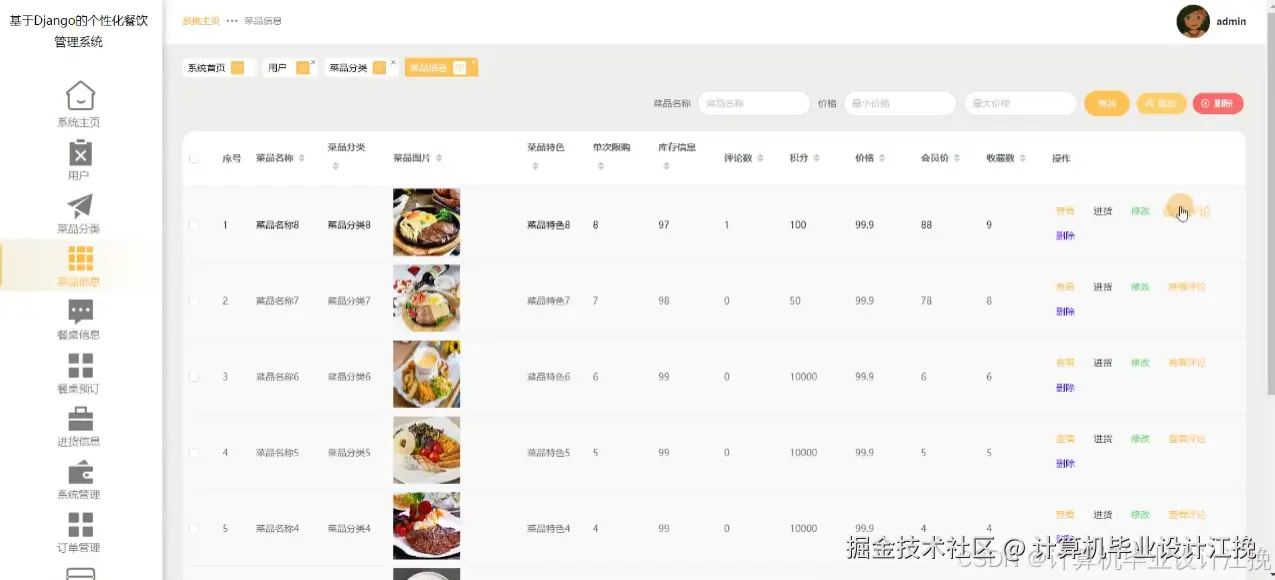The image size is (1275, 580).
Task: Tick the checkbox for row 菜品名称6
Action: pyautogui.click(x=194, y=377)
